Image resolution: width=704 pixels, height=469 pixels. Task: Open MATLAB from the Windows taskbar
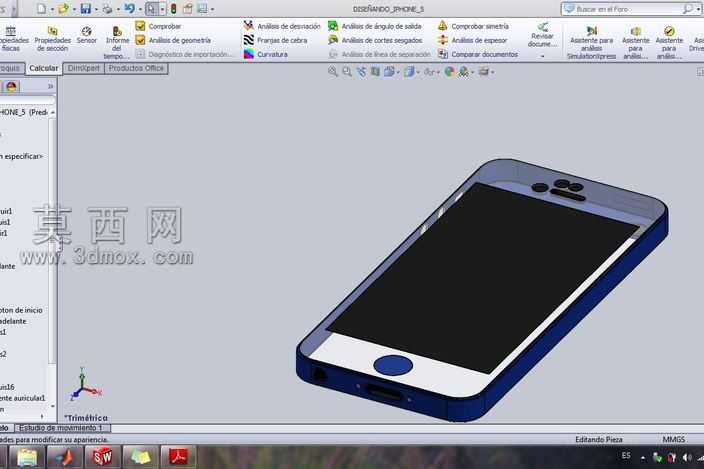click(65, 457)
